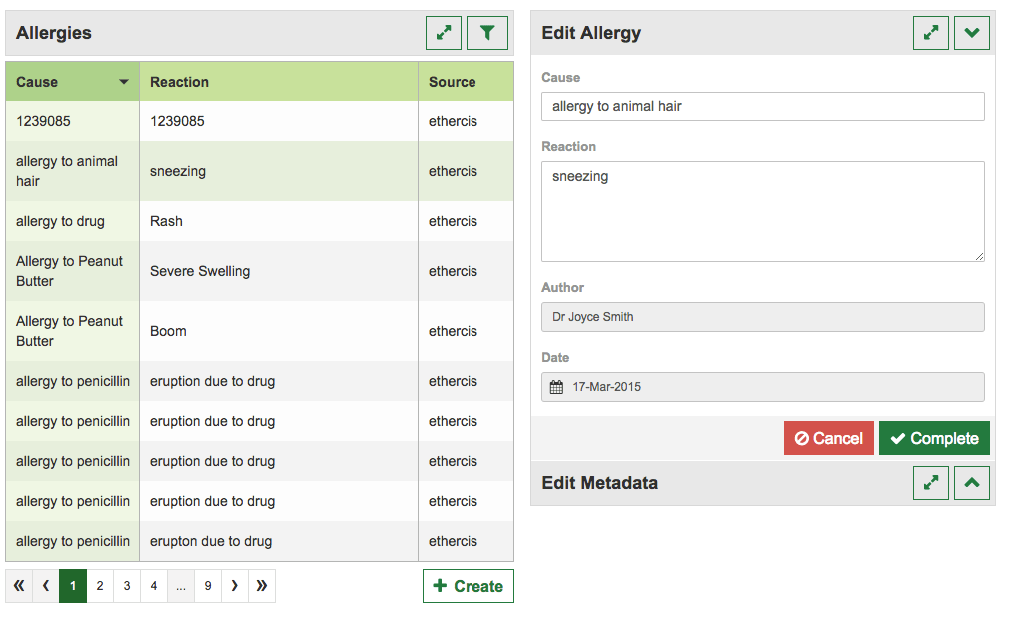Select the 'allergy to drug' Rash row
1009x622 pixels.
tap(259, 221)
